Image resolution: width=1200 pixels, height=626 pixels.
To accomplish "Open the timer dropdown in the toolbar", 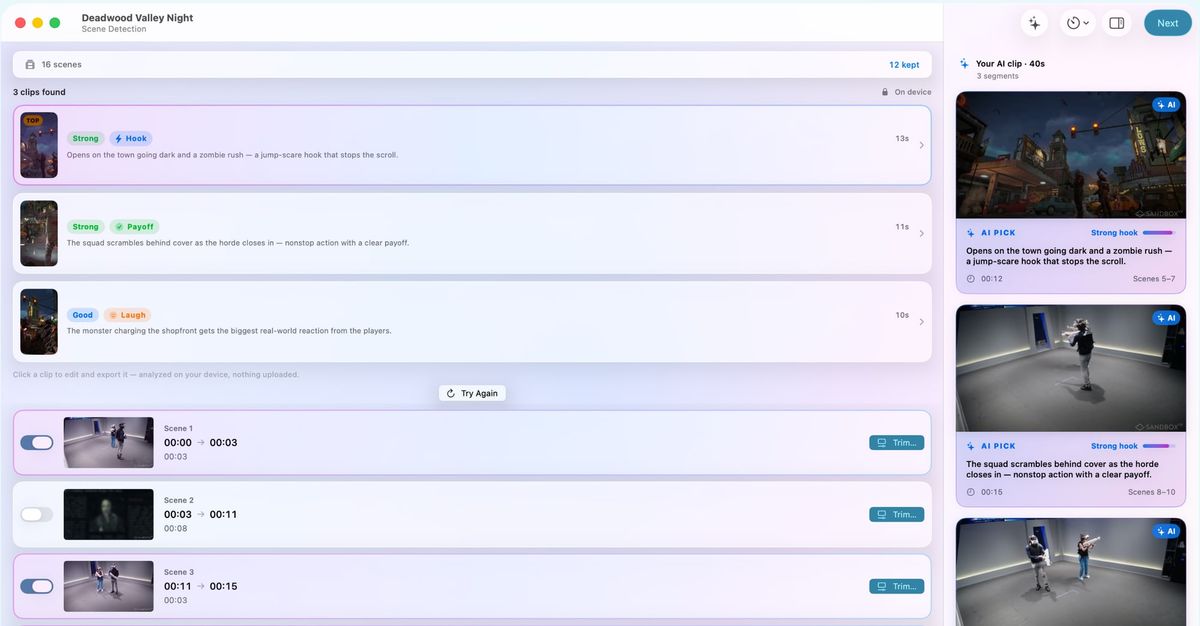I will (1078, 23).
